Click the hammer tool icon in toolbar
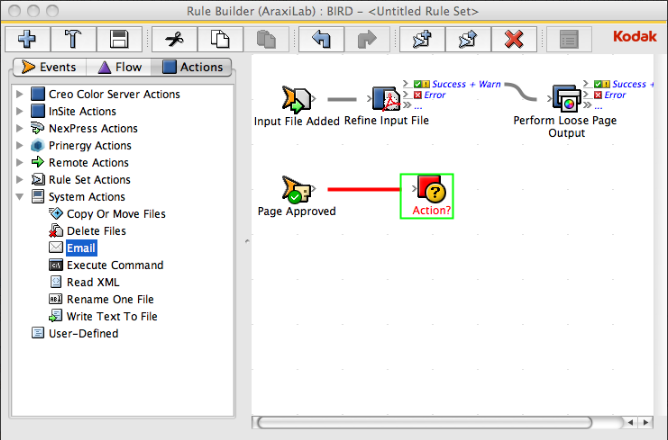This screenshot has width=668, height=440. (73, 39)
